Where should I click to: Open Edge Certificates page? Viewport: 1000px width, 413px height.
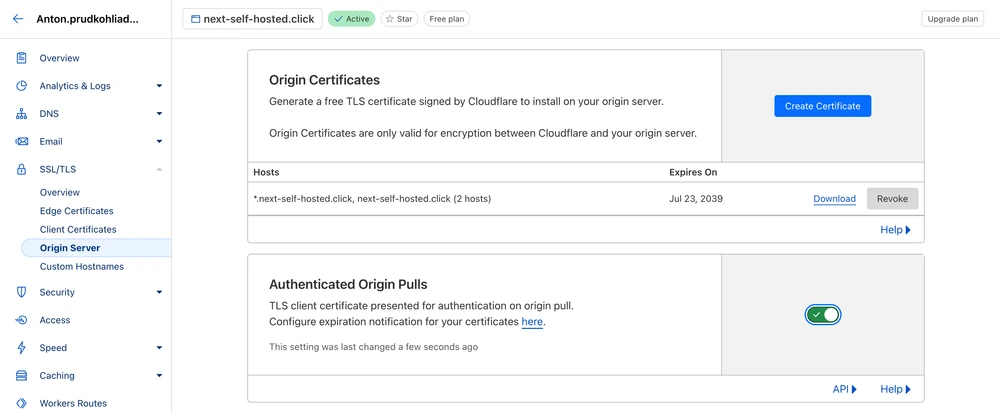(x=76, y=211)
